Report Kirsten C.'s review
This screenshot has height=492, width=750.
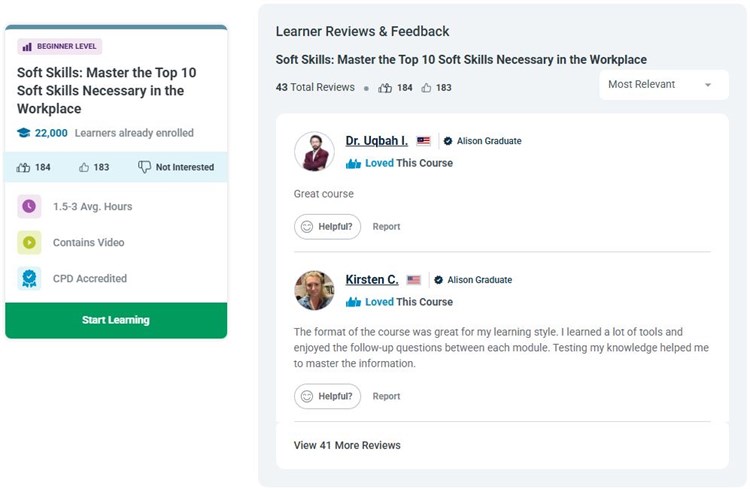[386, 396]
